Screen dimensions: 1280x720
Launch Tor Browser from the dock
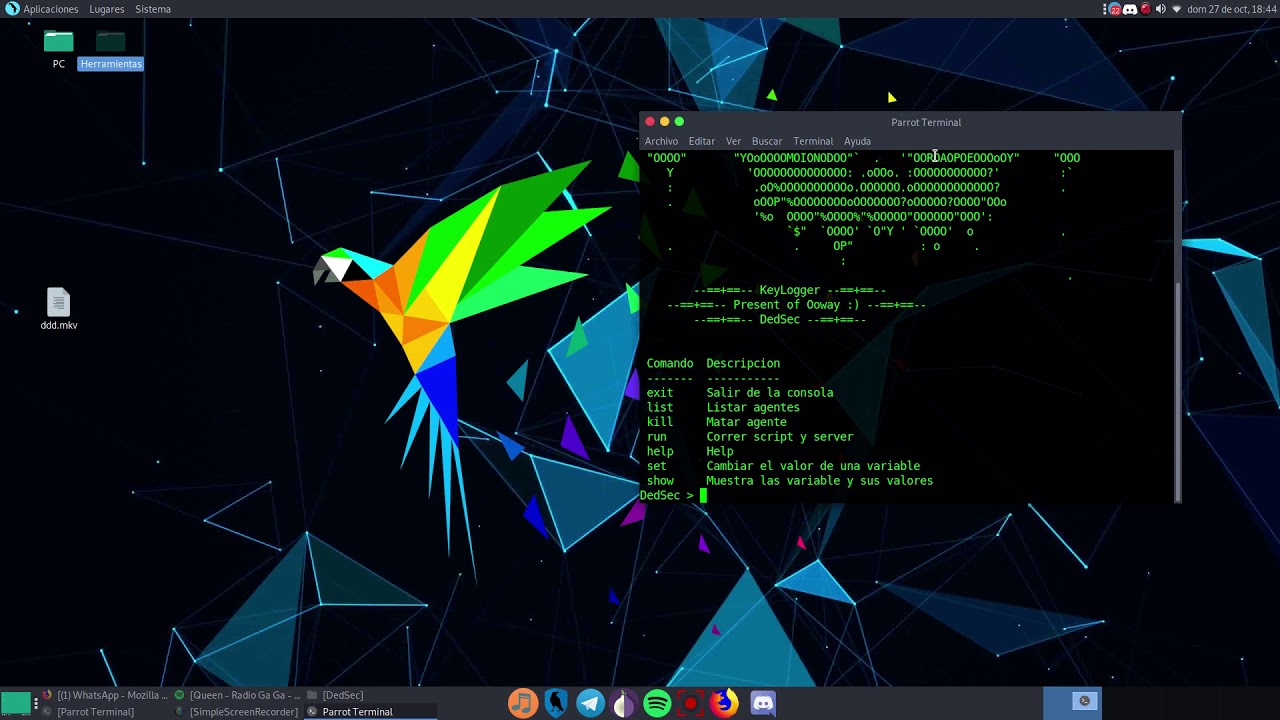tap(624, 703)
